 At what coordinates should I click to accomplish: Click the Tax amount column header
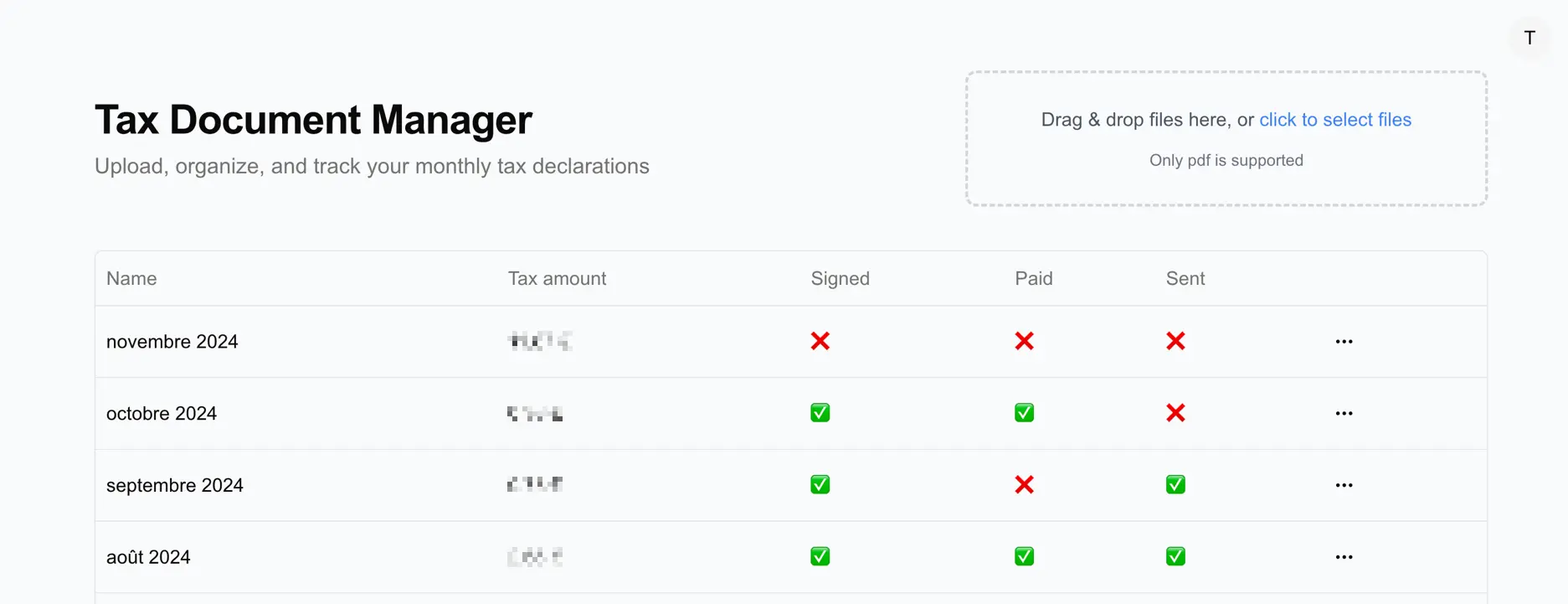(x=557, y=279)
